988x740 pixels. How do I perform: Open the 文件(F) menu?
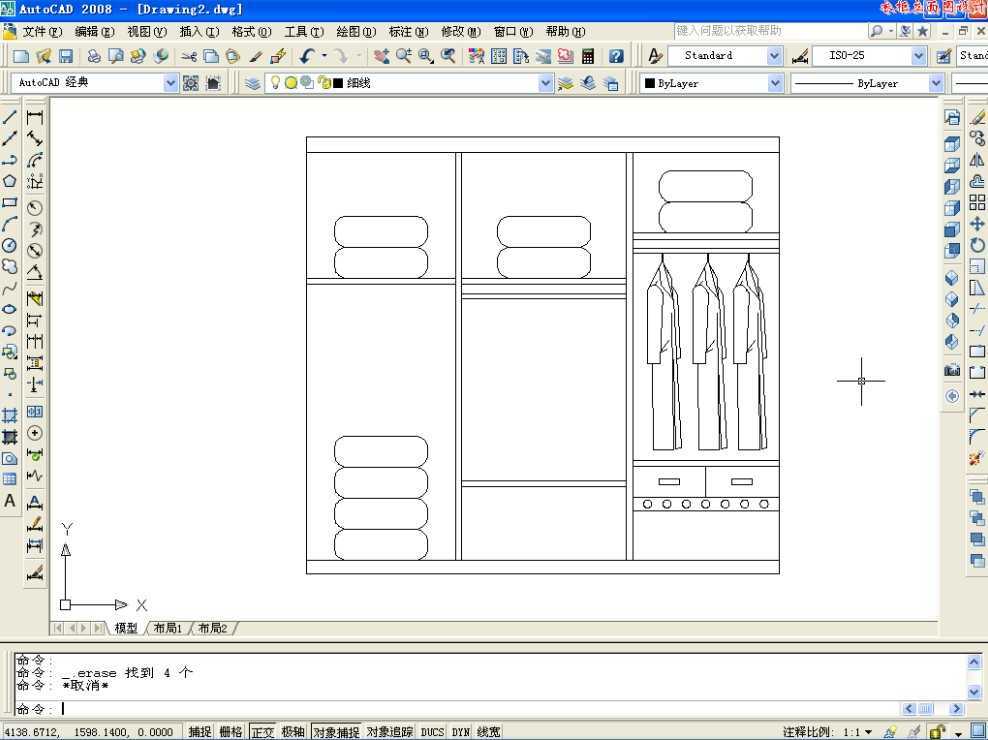42,32
